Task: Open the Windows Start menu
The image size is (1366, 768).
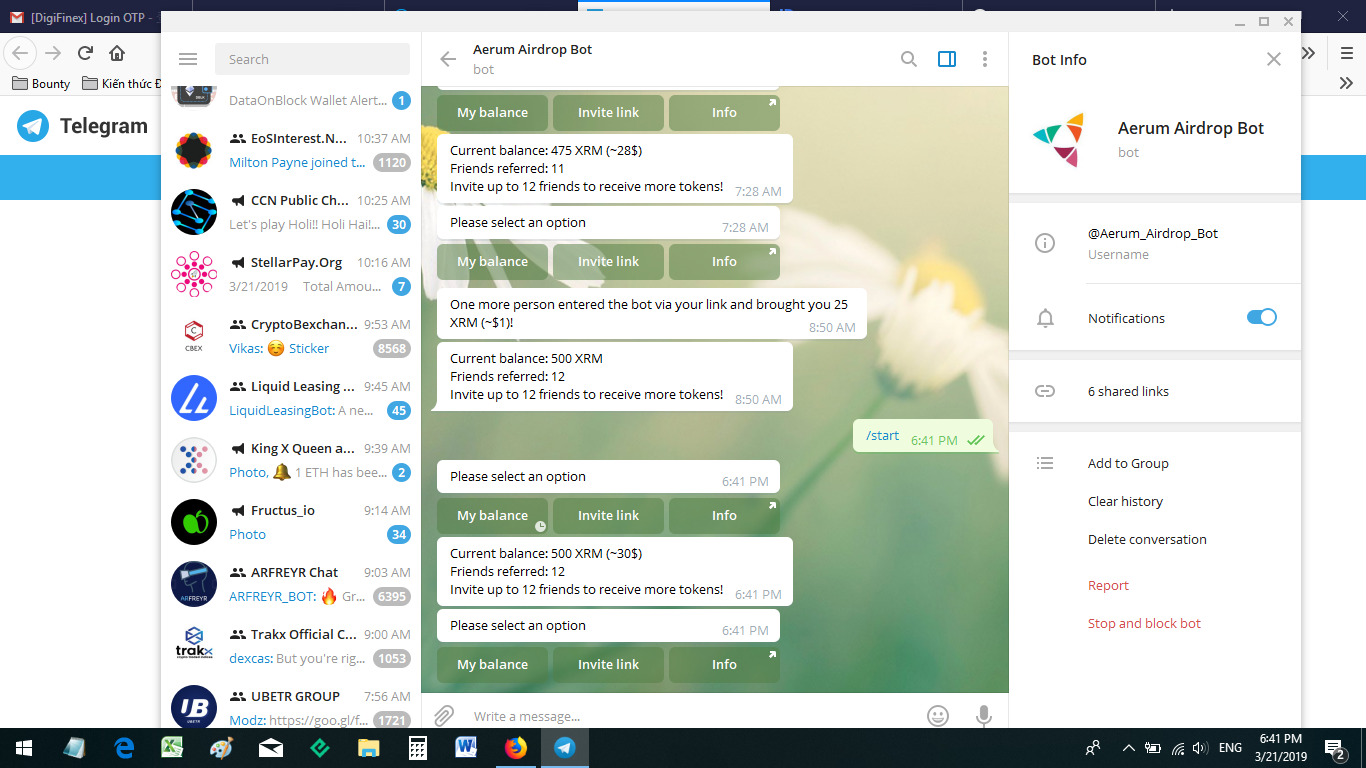Action: pyautogui.click(x=23, y=748)
